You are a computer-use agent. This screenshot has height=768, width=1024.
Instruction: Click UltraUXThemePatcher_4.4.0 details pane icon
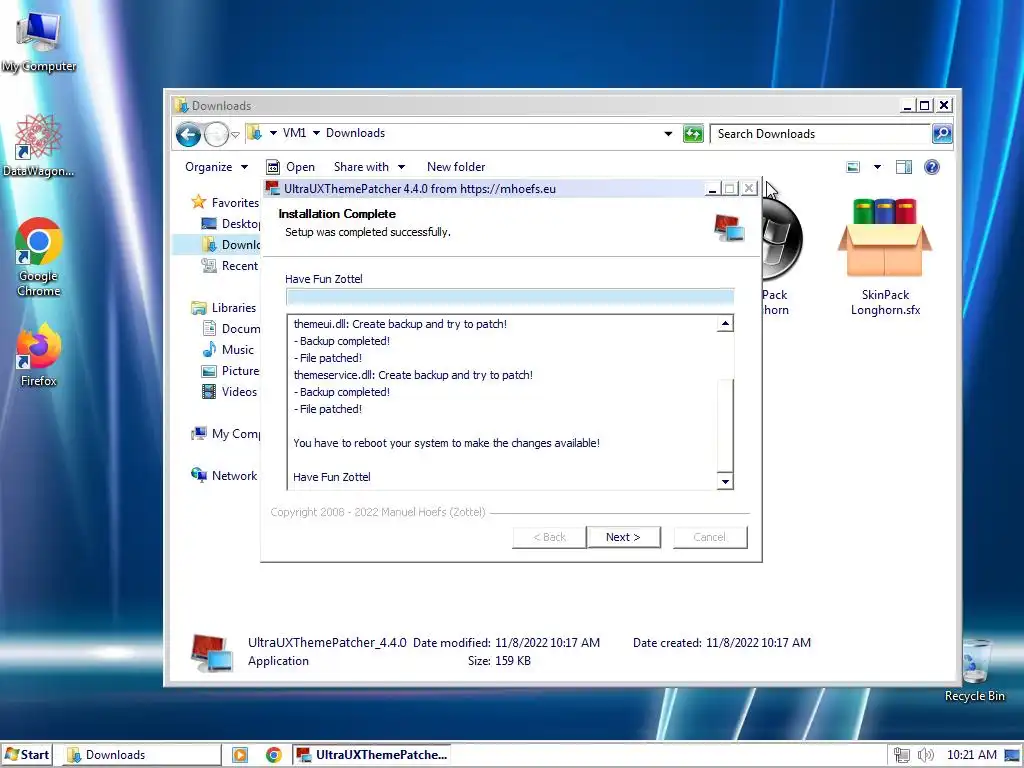click(x=212, y=652)
